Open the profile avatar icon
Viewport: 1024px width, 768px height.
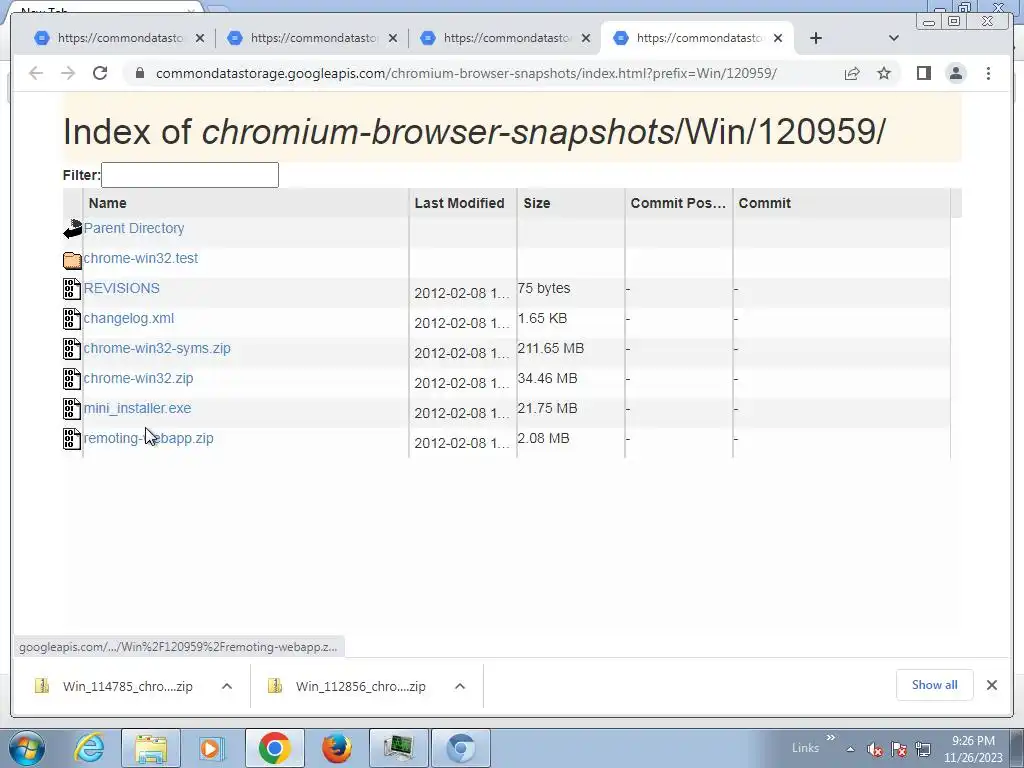pos(955,73)
